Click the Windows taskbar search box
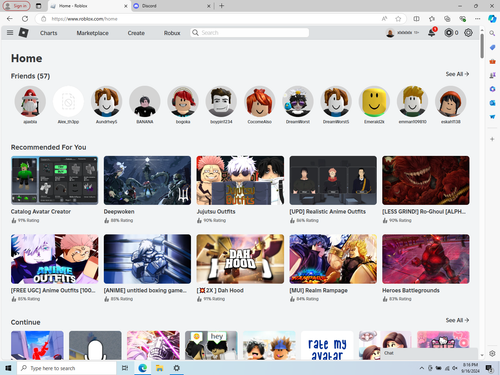 coord(67,368)
